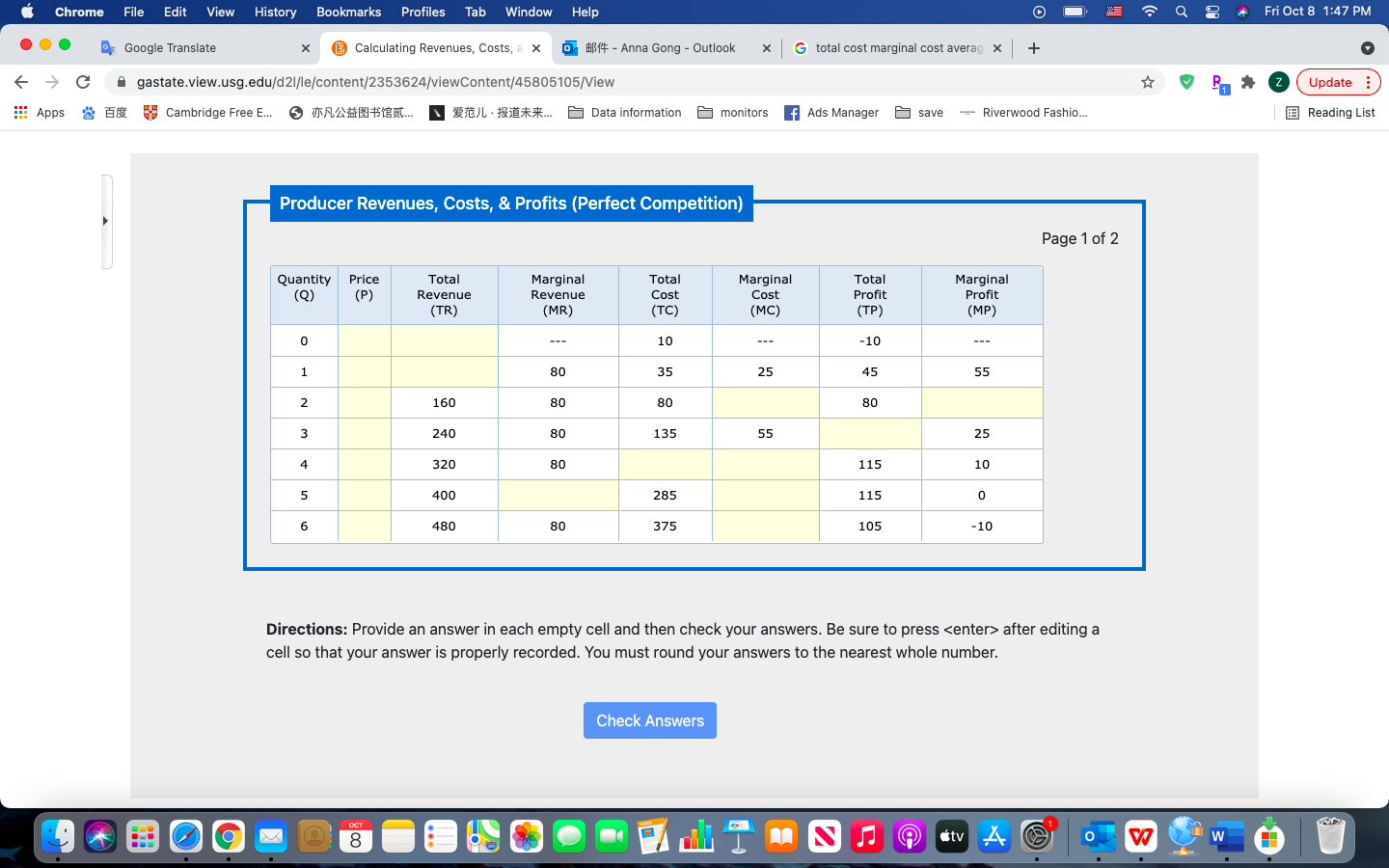The height and width of the screenshot is (868, 1389).
Task: Open Outlook from the Dock
Action: click(1099, 837)
